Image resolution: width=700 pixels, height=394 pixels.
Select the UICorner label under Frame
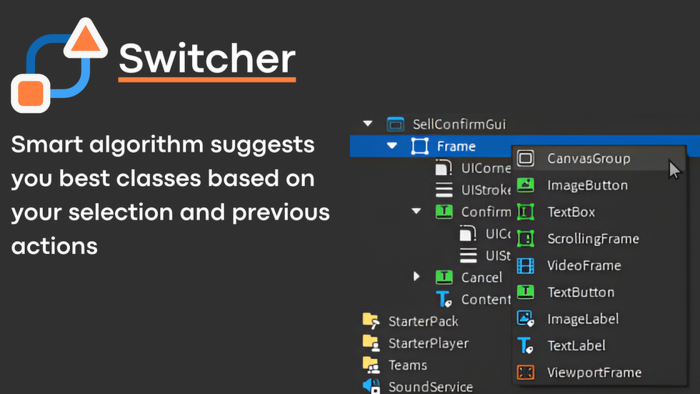[x=486, y=168]
